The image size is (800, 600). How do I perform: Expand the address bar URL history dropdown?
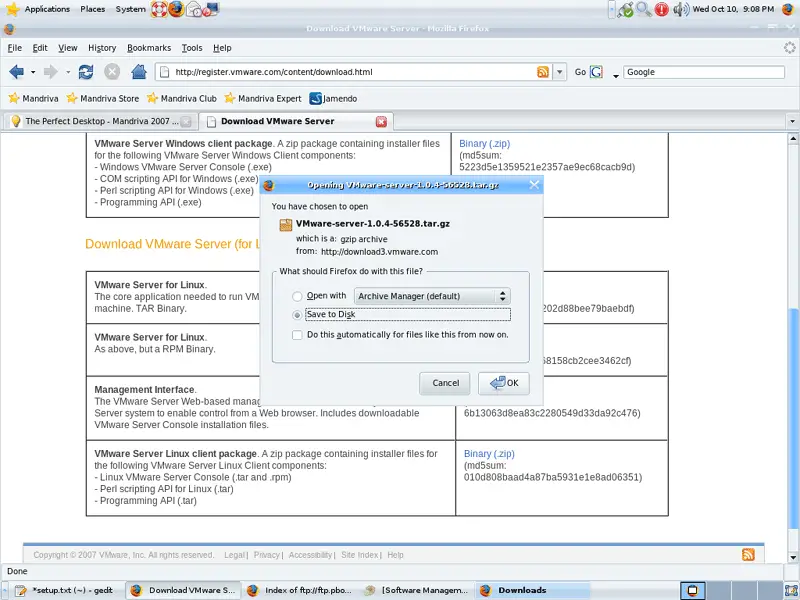pyautogui.click(x=560, y=72)
